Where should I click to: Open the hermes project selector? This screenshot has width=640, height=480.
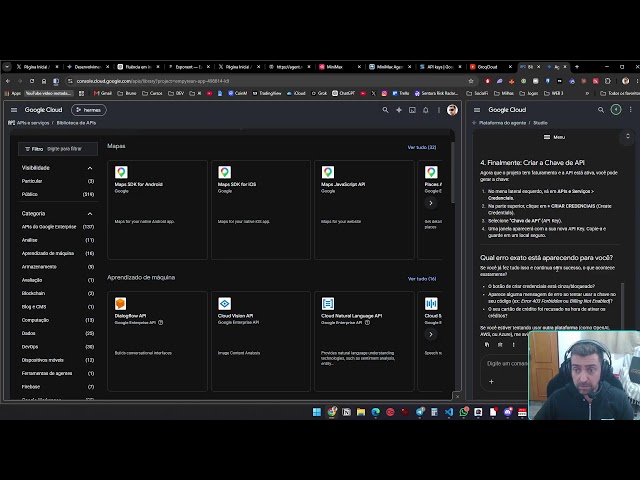pyautogui.click(x=89, y=110)
